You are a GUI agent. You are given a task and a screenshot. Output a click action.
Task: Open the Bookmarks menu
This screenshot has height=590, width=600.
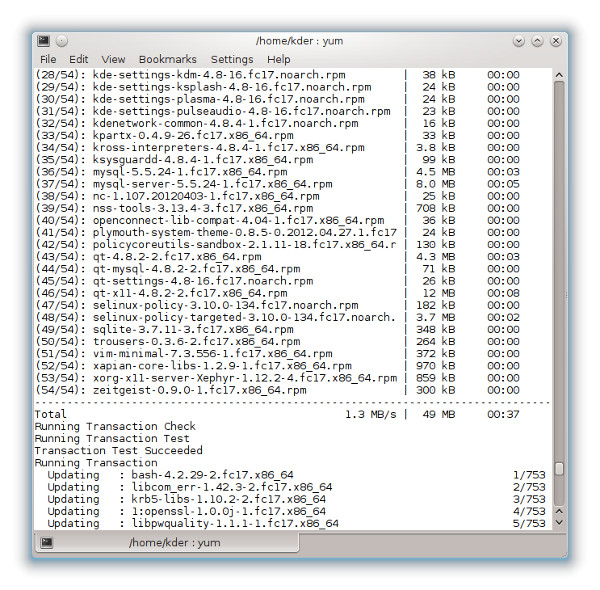168,59
